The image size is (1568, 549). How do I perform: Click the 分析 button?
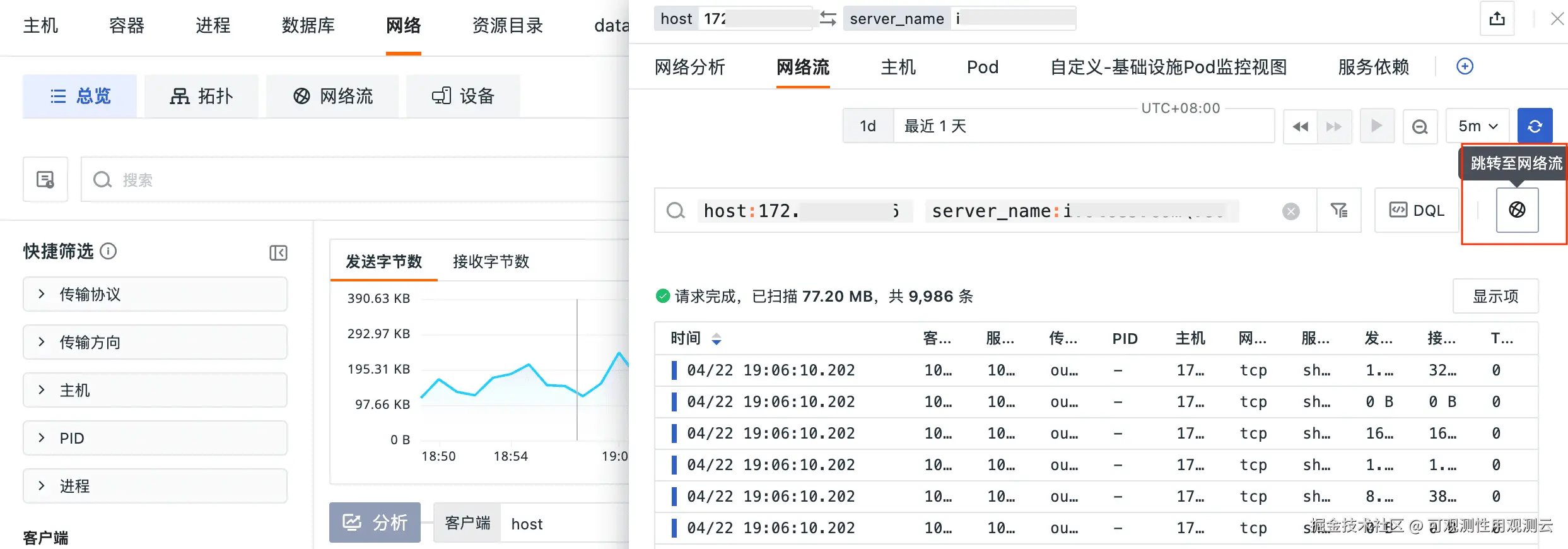point(375,522)
